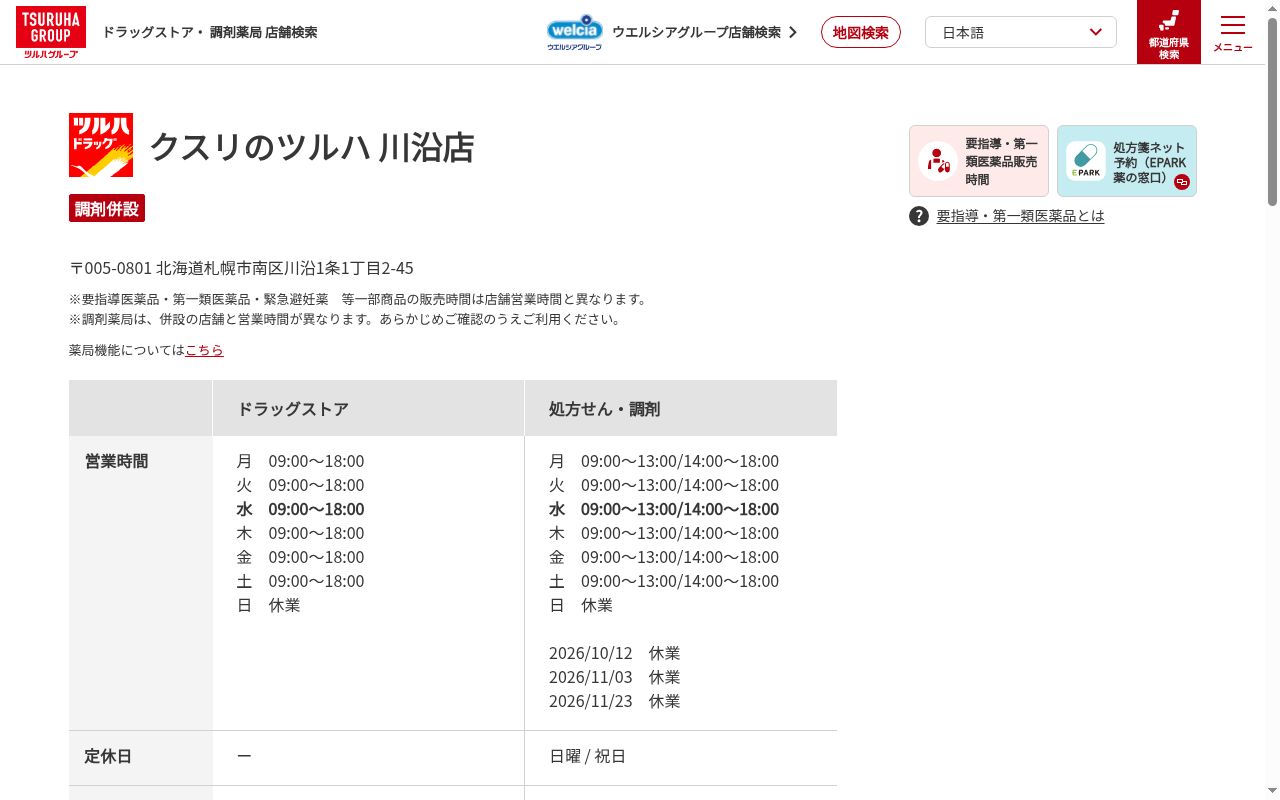Image resolution: width=1280 pixels, height=800 pixels.
Task: Click the 定休日 row header
Action: point(141,758)
